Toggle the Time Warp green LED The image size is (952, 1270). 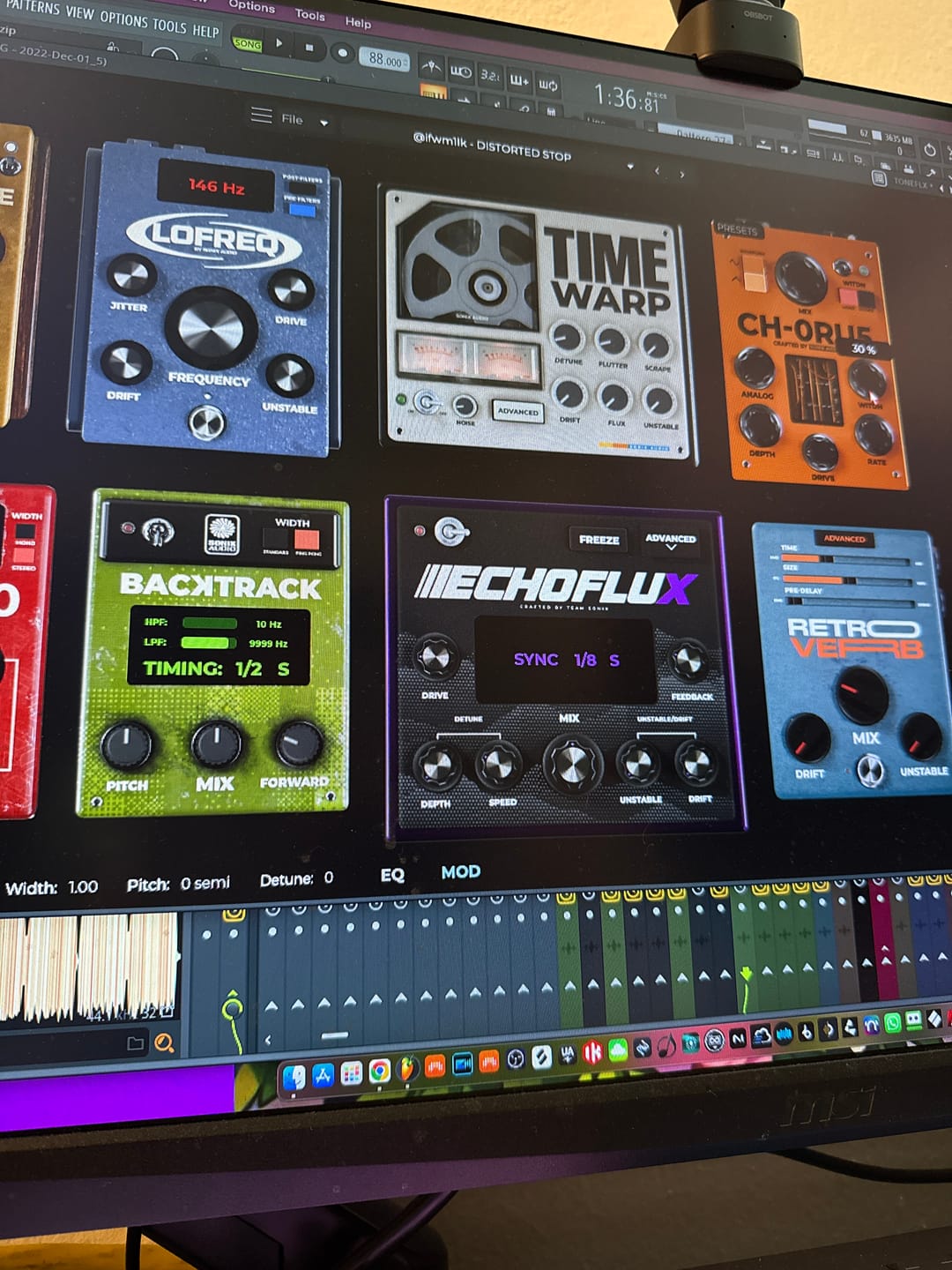click(401, 400)
